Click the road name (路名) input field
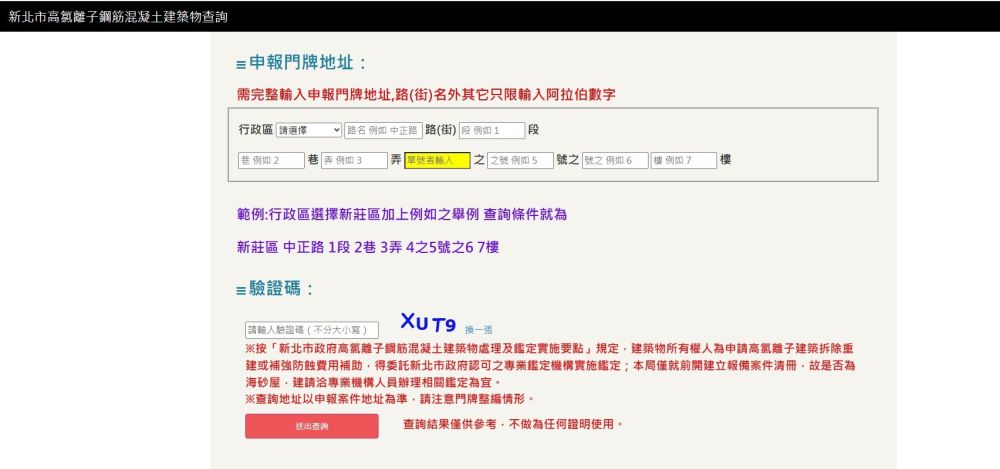This screenshot has width=1000, height=469. [383, 130]
